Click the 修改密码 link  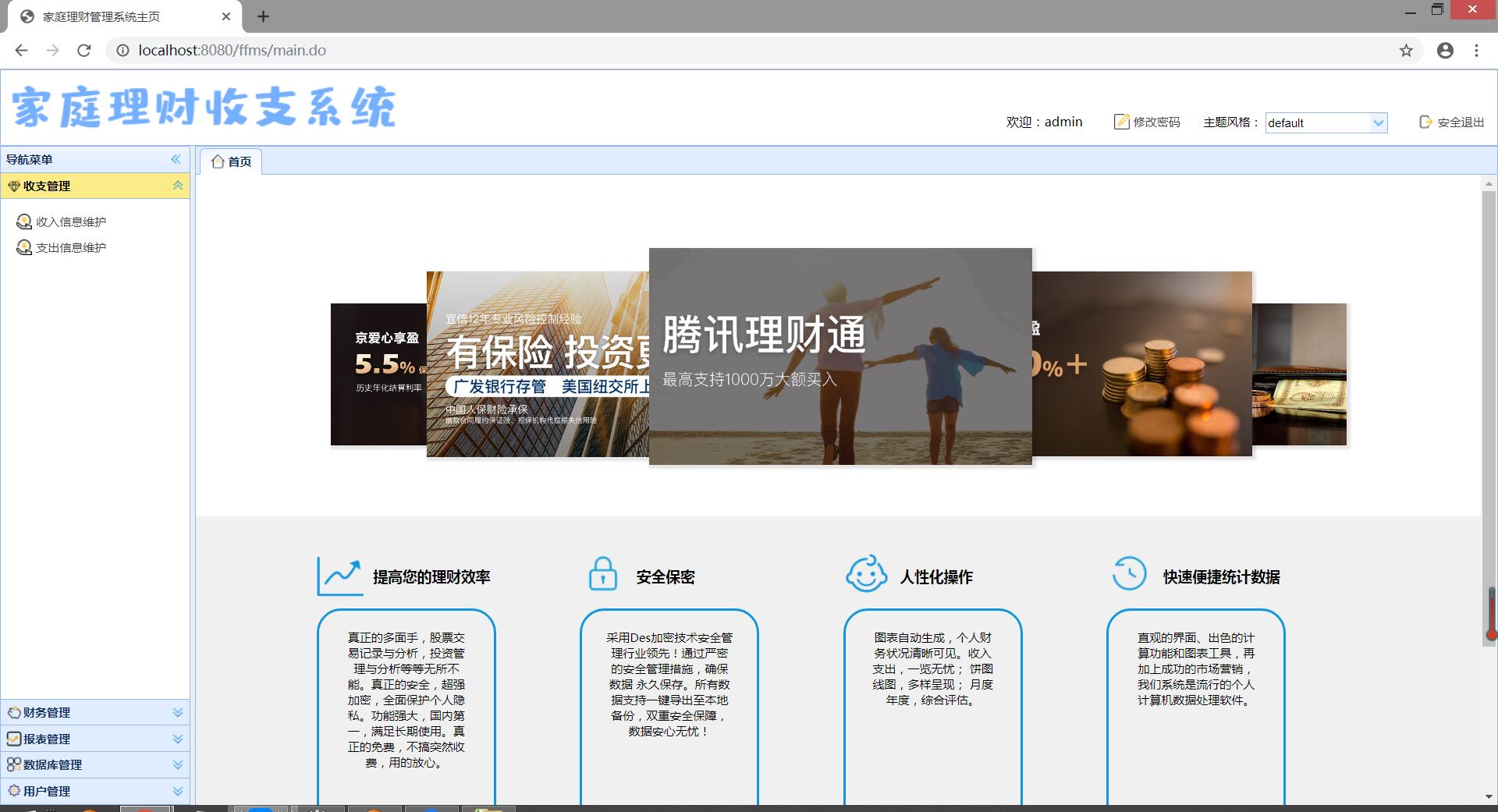(x=1148, y=122)
